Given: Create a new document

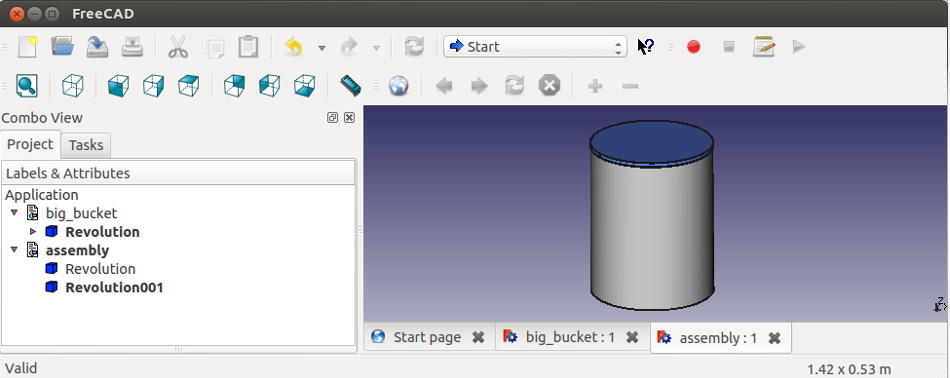Looking at the screenshot, I should pos(27,47).
